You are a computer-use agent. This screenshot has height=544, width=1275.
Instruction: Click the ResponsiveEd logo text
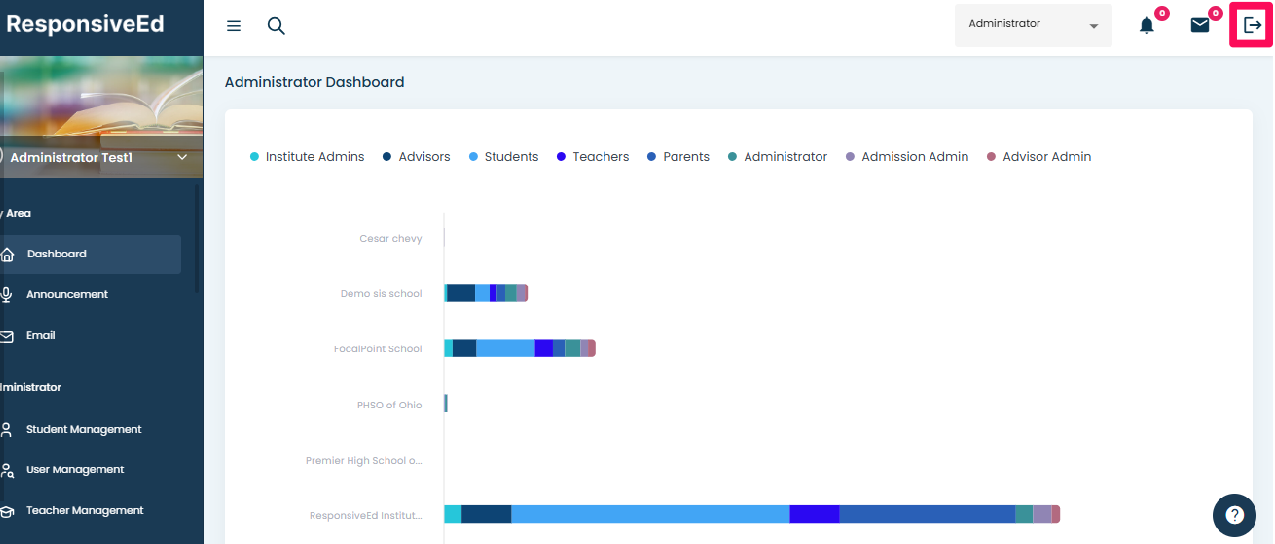pos(85,25)
